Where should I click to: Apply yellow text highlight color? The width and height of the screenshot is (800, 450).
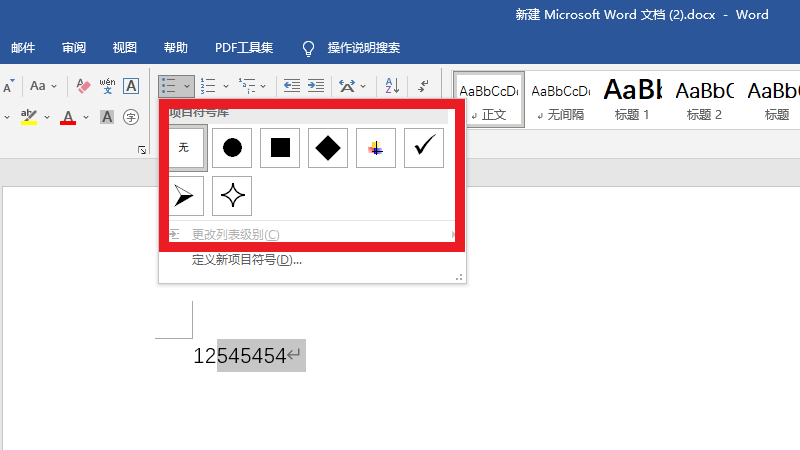[29, 117]
